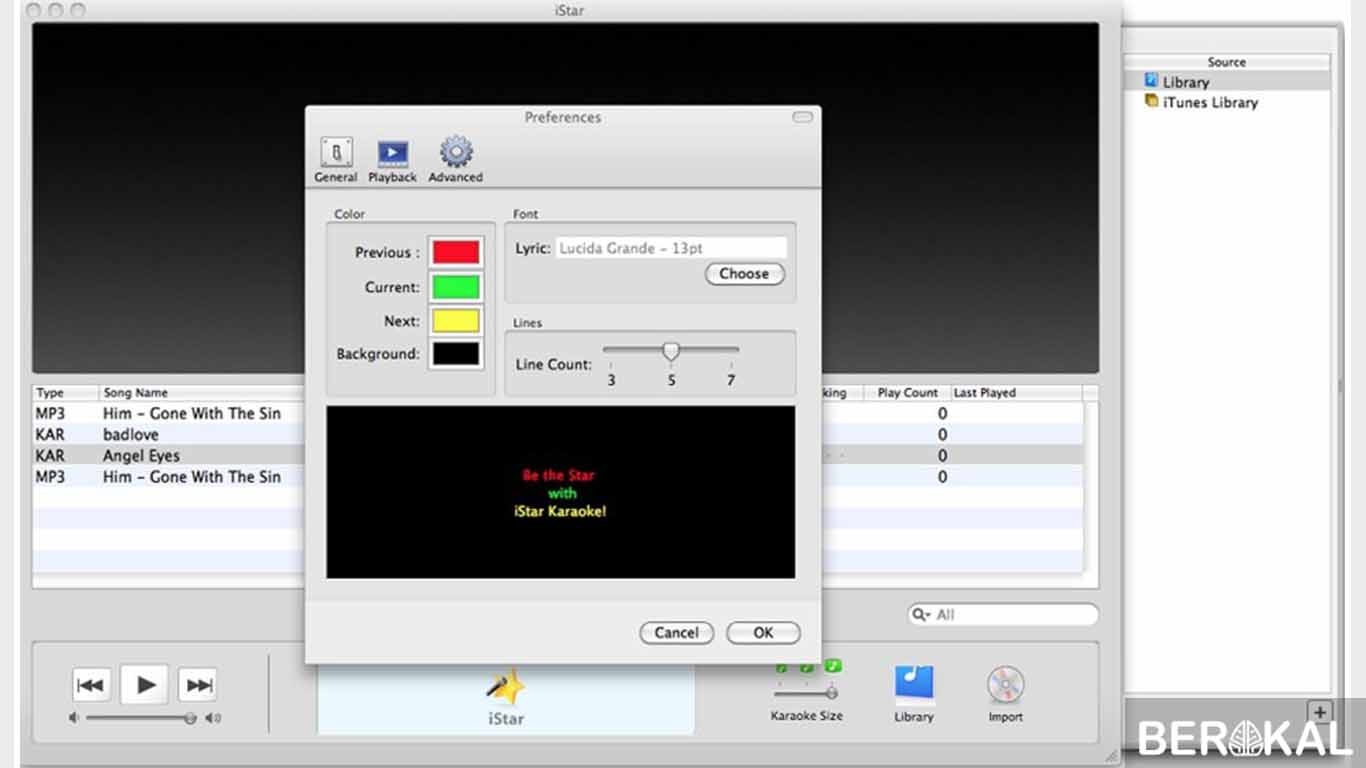
Task: Select Library in the Source list
Action: (x=1228, y=82)
